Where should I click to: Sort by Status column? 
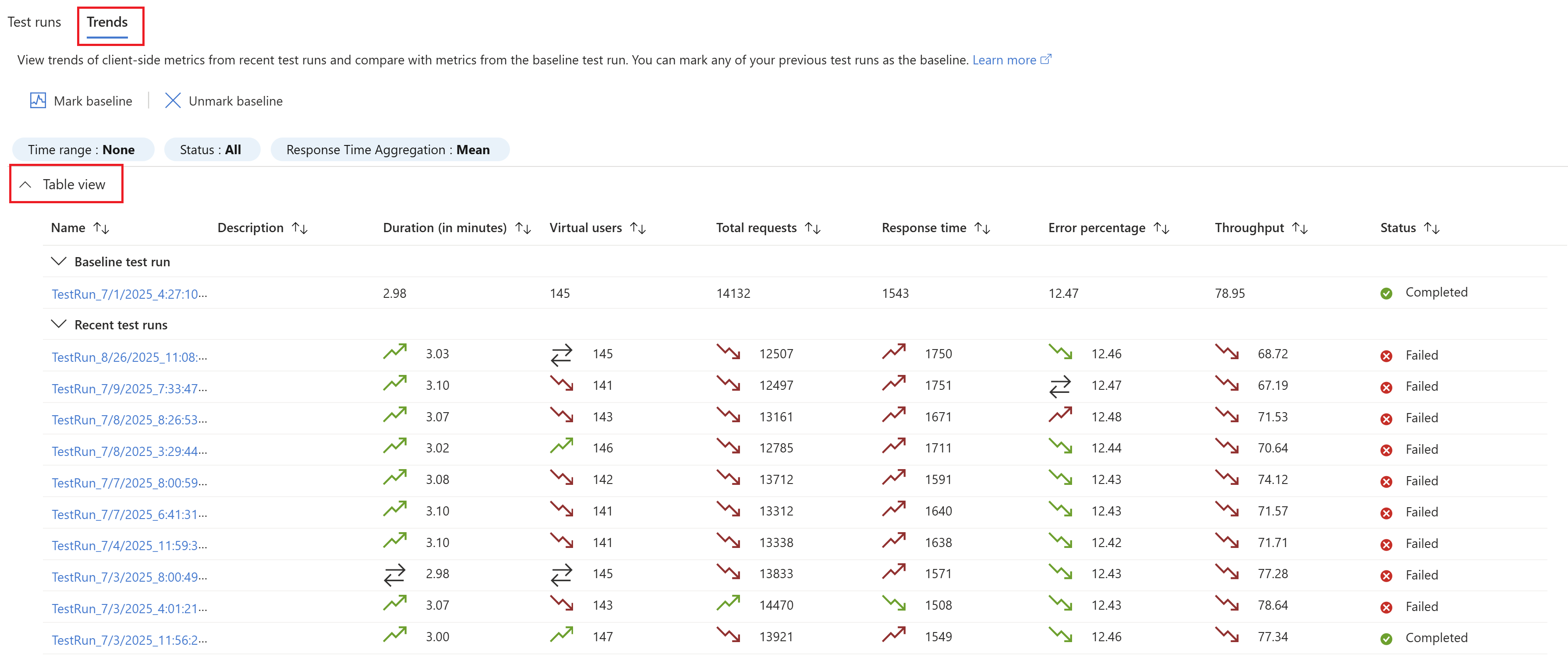coord(1432,228)
